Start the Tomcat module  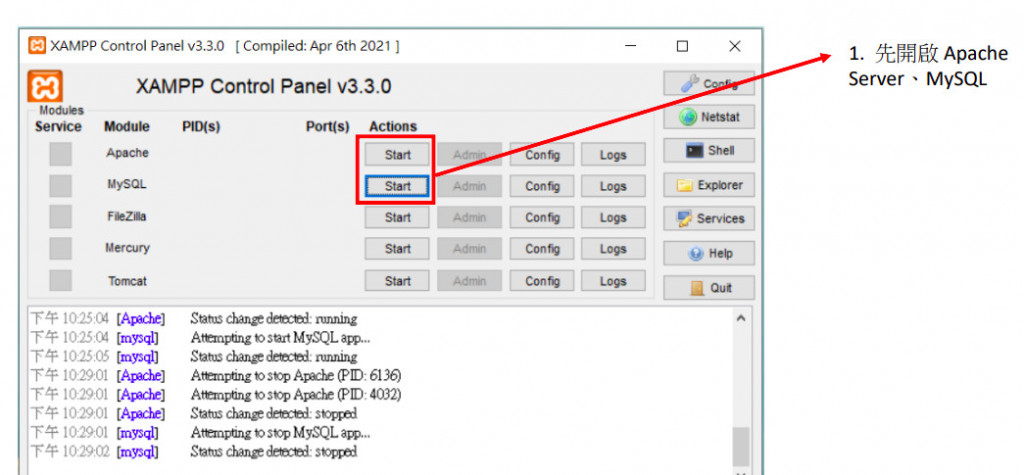(x=397, y=281)
